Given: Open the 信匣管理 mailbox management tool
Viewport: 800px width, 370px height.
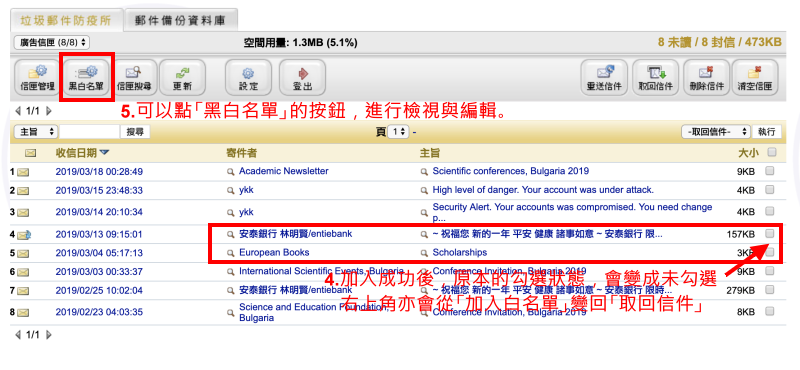Looking at the screenshot, I should click(x=37, y=77).
